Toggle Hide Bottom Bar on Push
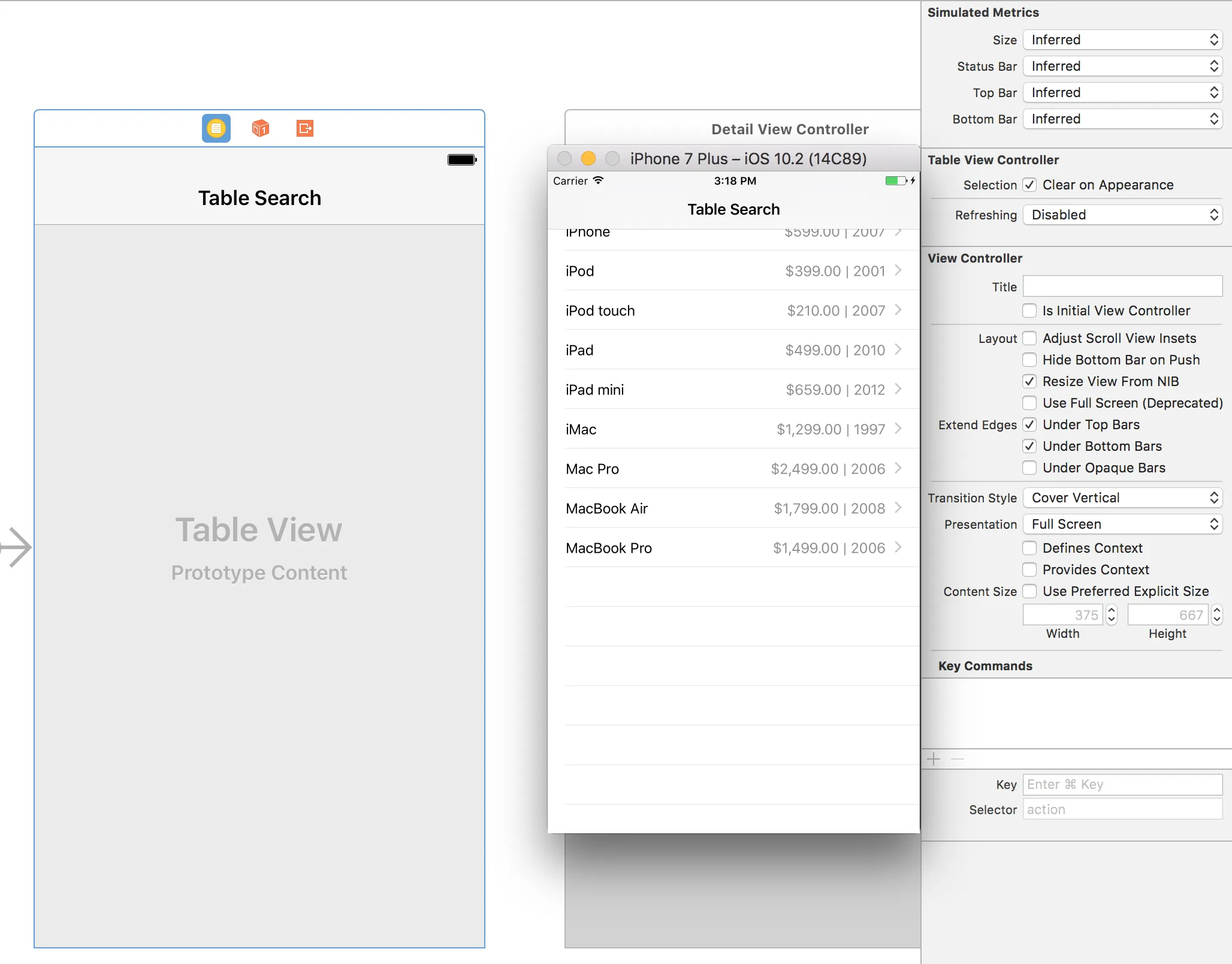 [1029, 360]
